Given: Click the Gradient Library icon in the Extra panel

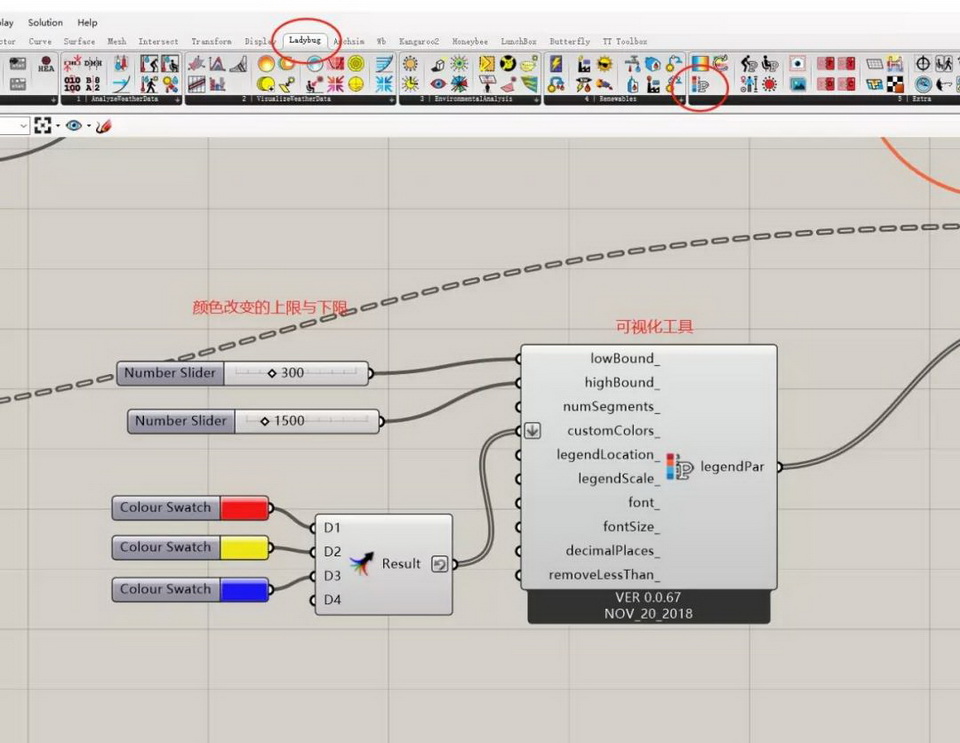Looking at the screenshot, I should [700, 64].
